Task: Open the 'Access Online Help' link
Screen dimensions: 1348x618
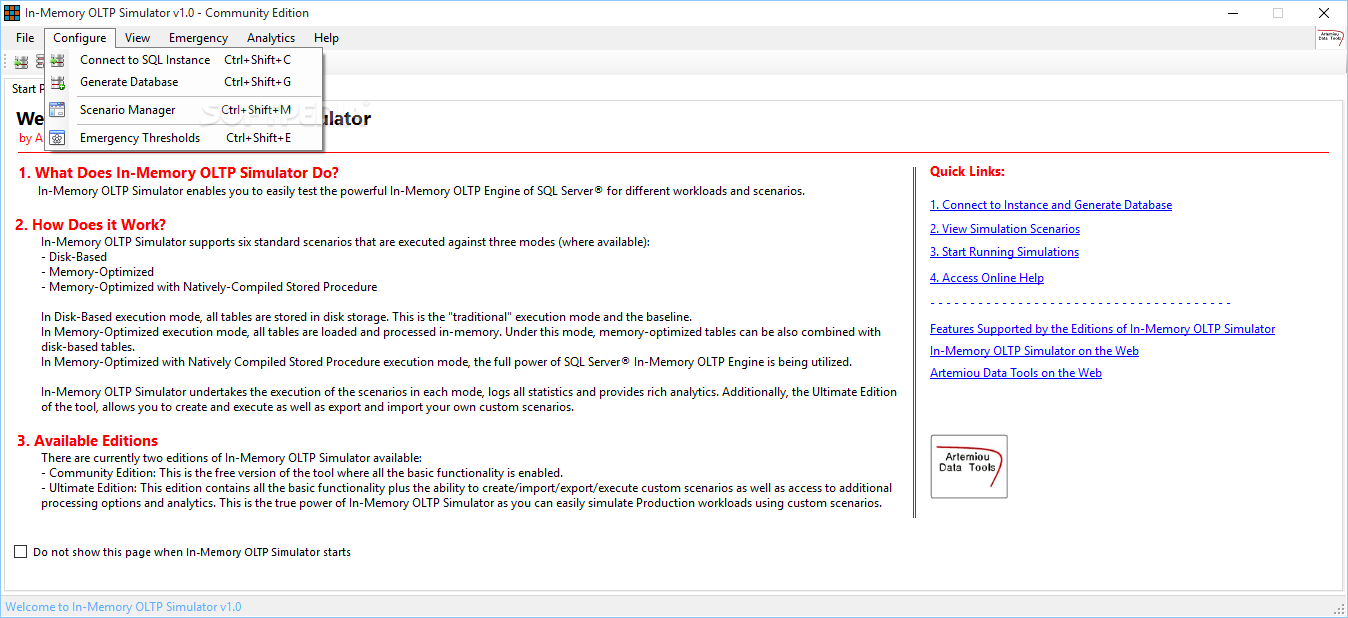Action: 987,278
